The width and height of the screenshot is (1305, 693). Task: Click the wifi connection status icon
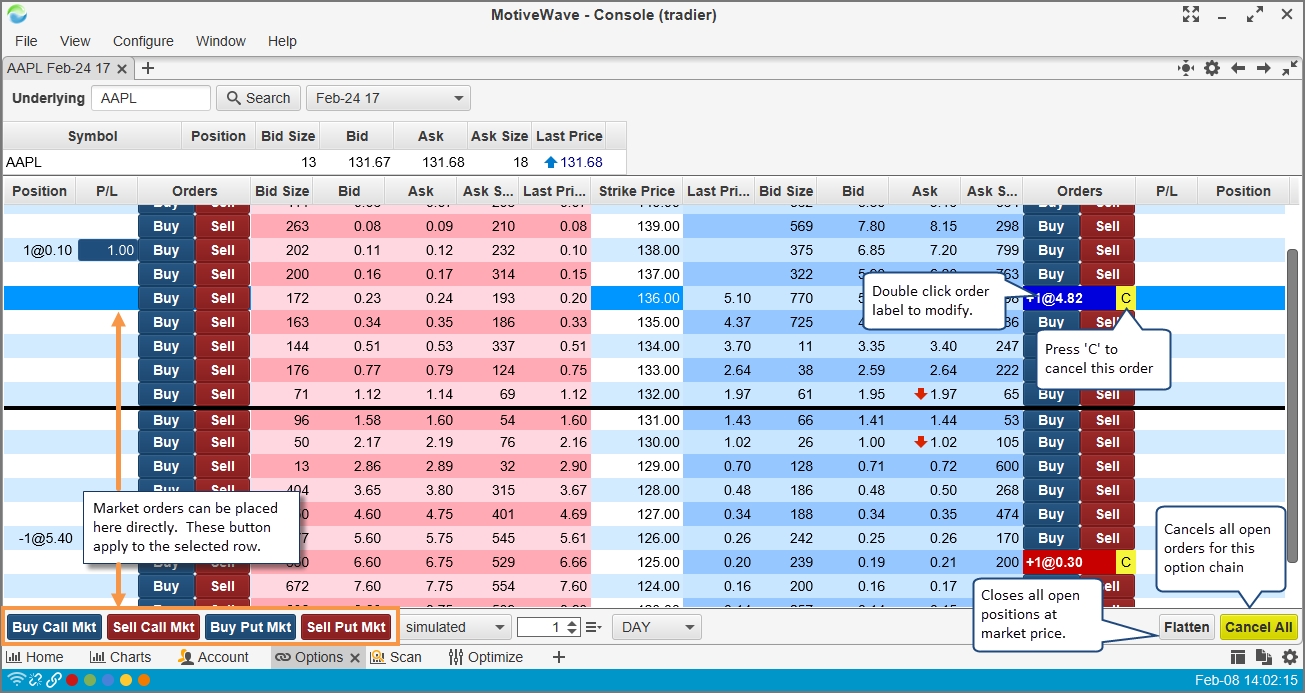17,680
